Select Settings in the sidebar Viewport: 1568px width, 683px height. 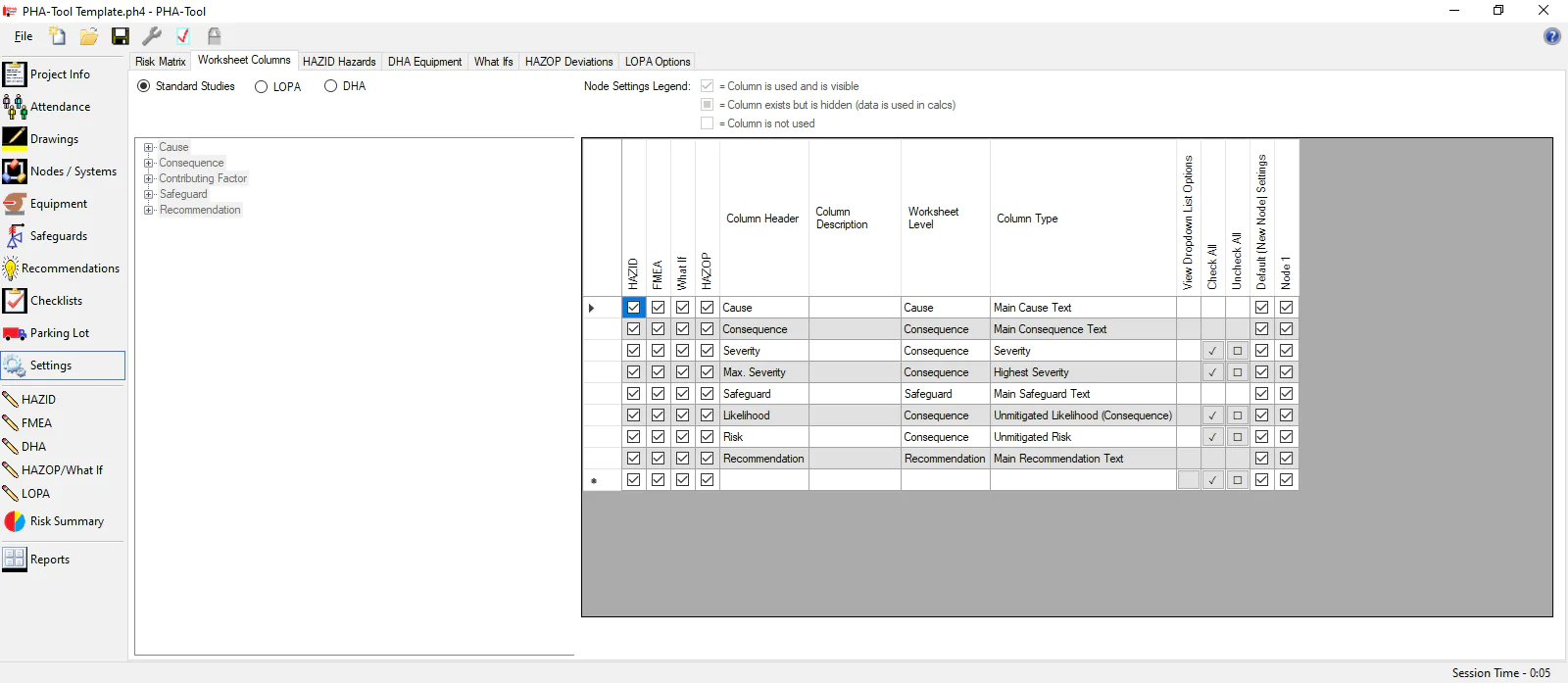click(x=63, y=366)
